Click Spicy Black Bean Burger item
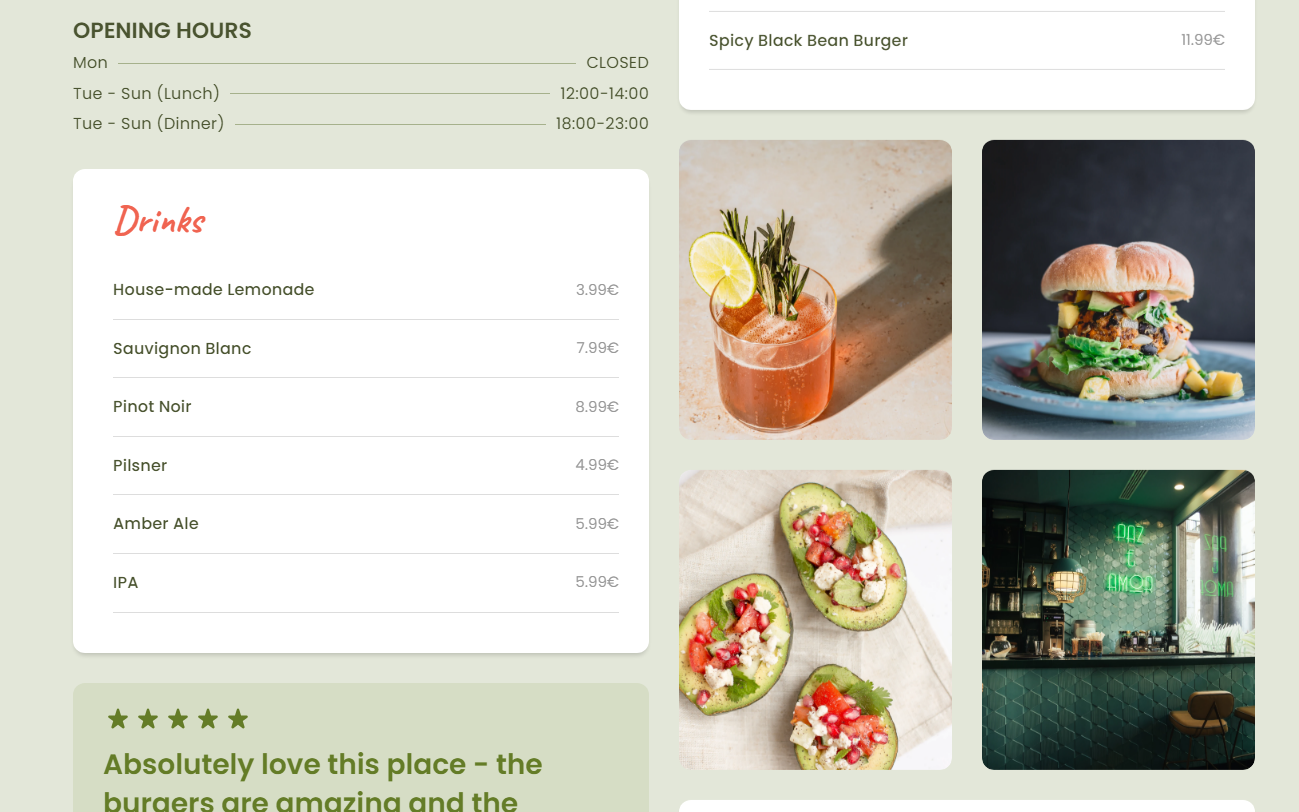This screenshot has width=1299, height=812. click(x=967, y=41)
